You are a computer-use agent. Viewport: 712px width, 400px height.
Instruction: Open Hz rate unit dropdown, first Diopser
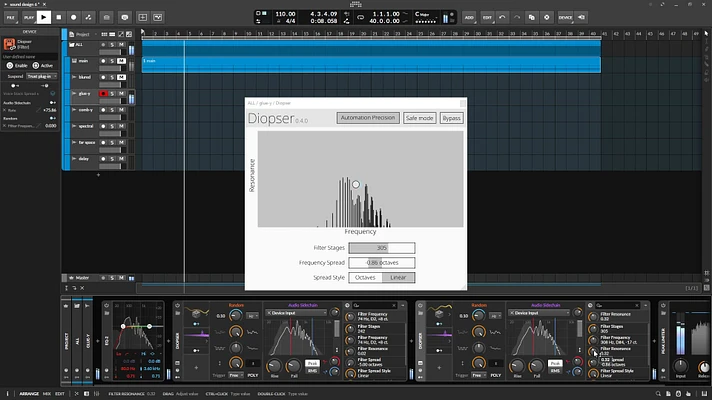pyautogui.click(x=252, y=316)
